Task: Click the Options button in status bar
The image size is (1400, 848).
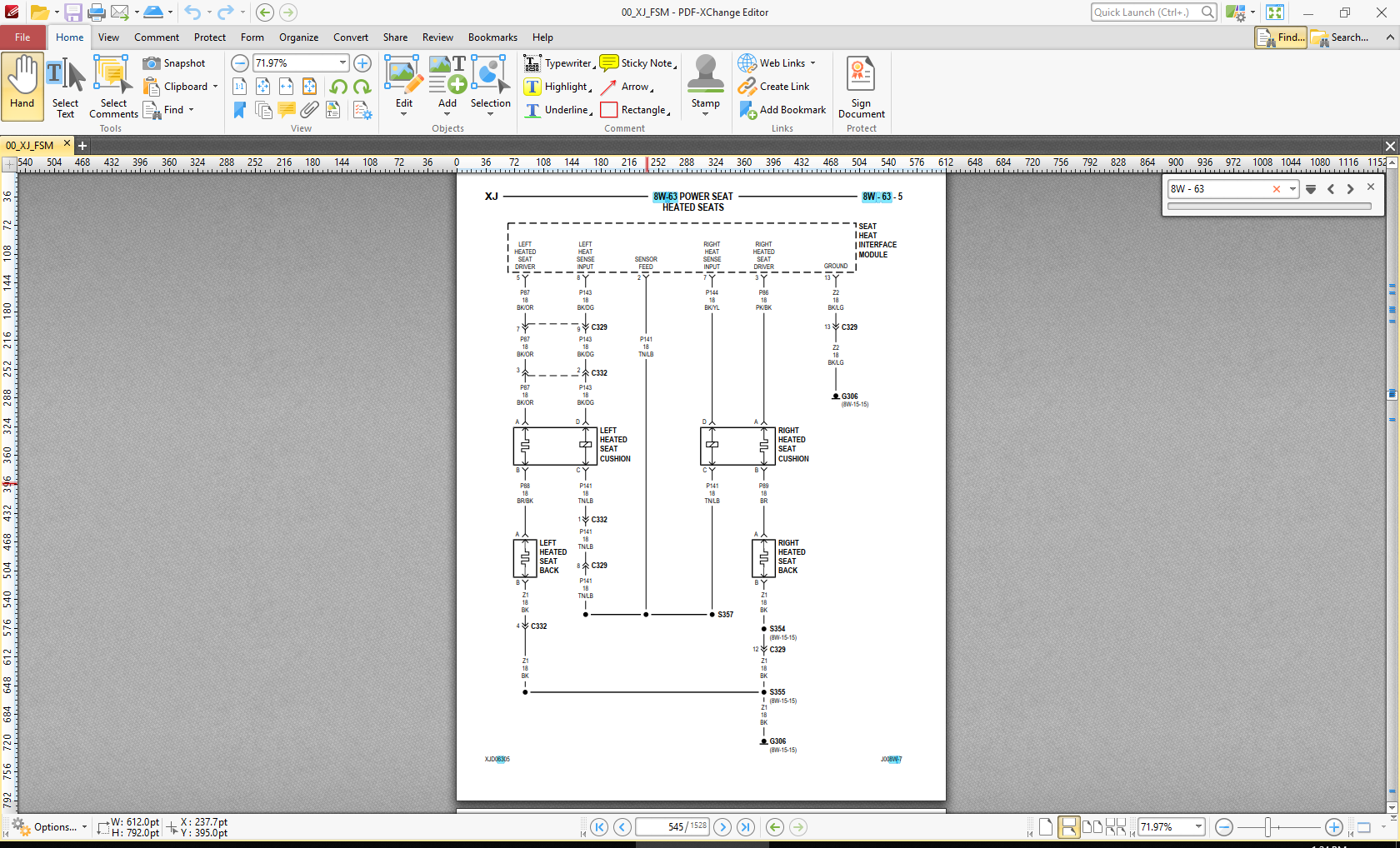Action: 48,827
